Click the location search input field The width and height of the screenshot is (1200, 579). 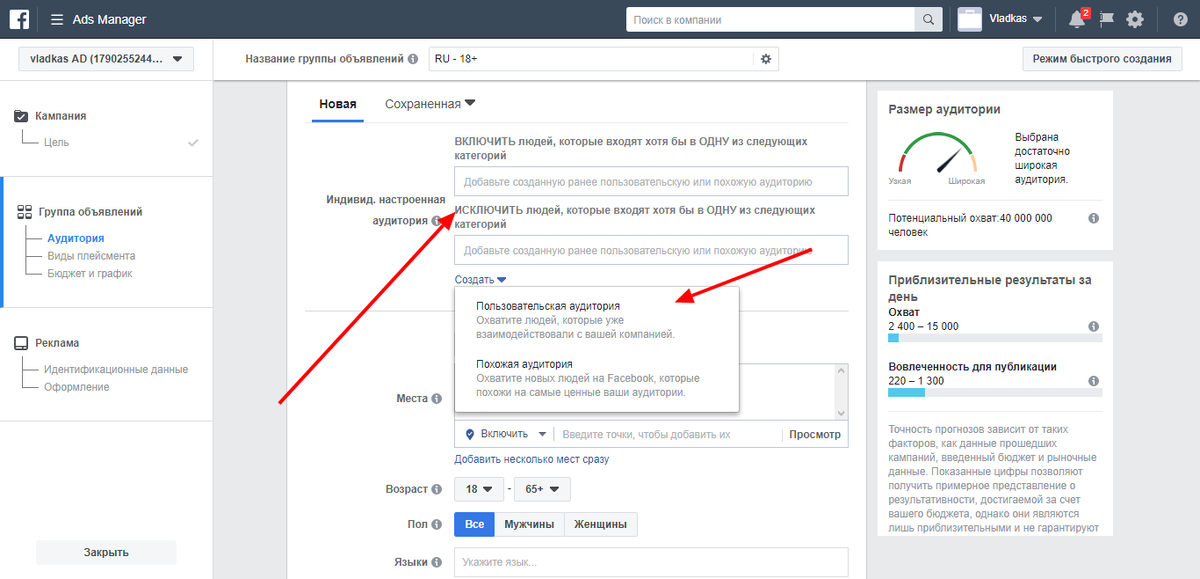pyautogui.click(x=666, y=434)
